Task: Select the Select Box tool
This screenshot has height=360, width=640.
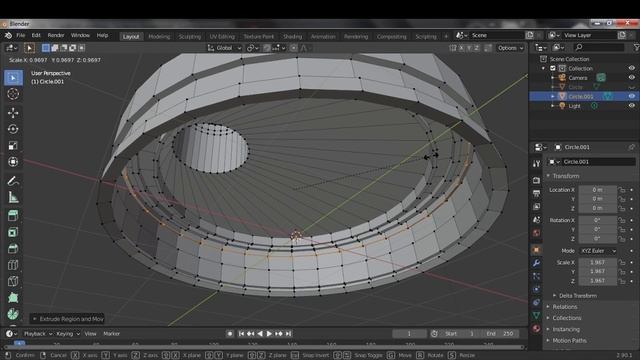Action: (13, 78)
